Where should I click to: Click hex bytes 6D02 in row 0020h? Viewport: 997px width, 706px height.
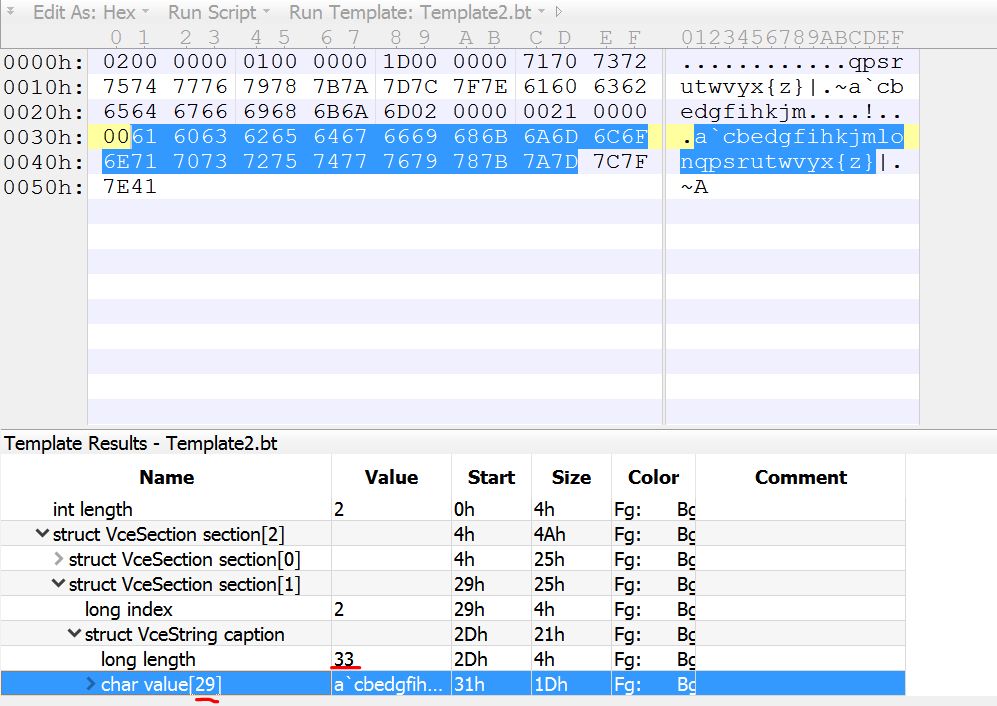(x=409, y=111)
